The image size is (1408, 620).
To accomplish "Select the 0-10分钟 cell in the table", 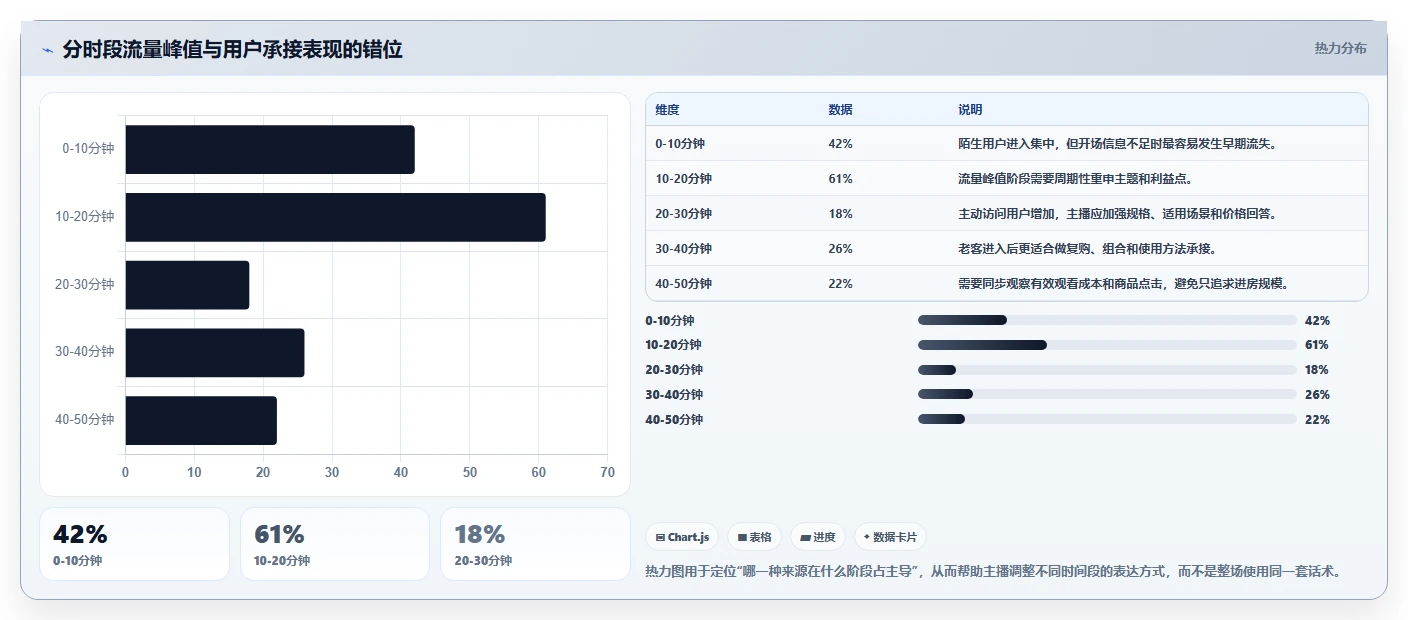I will click(x=680, y=144).
